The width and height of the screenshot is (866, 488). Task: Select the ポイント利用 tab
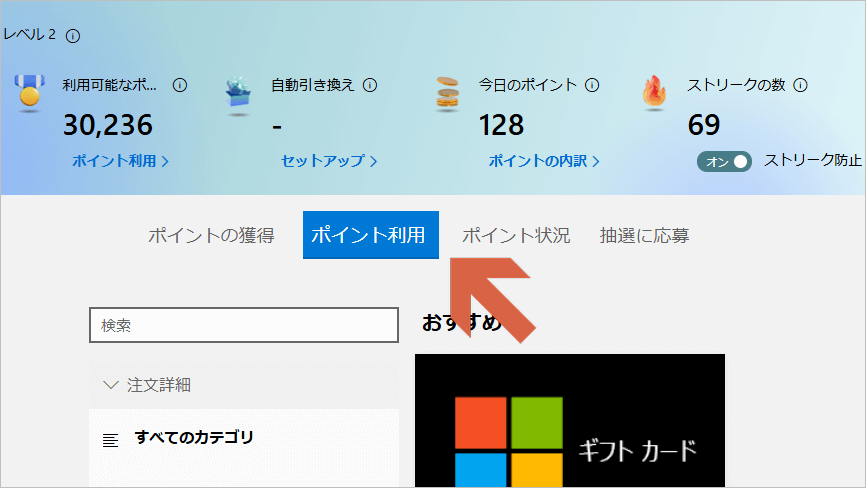(x=371, y=235)
